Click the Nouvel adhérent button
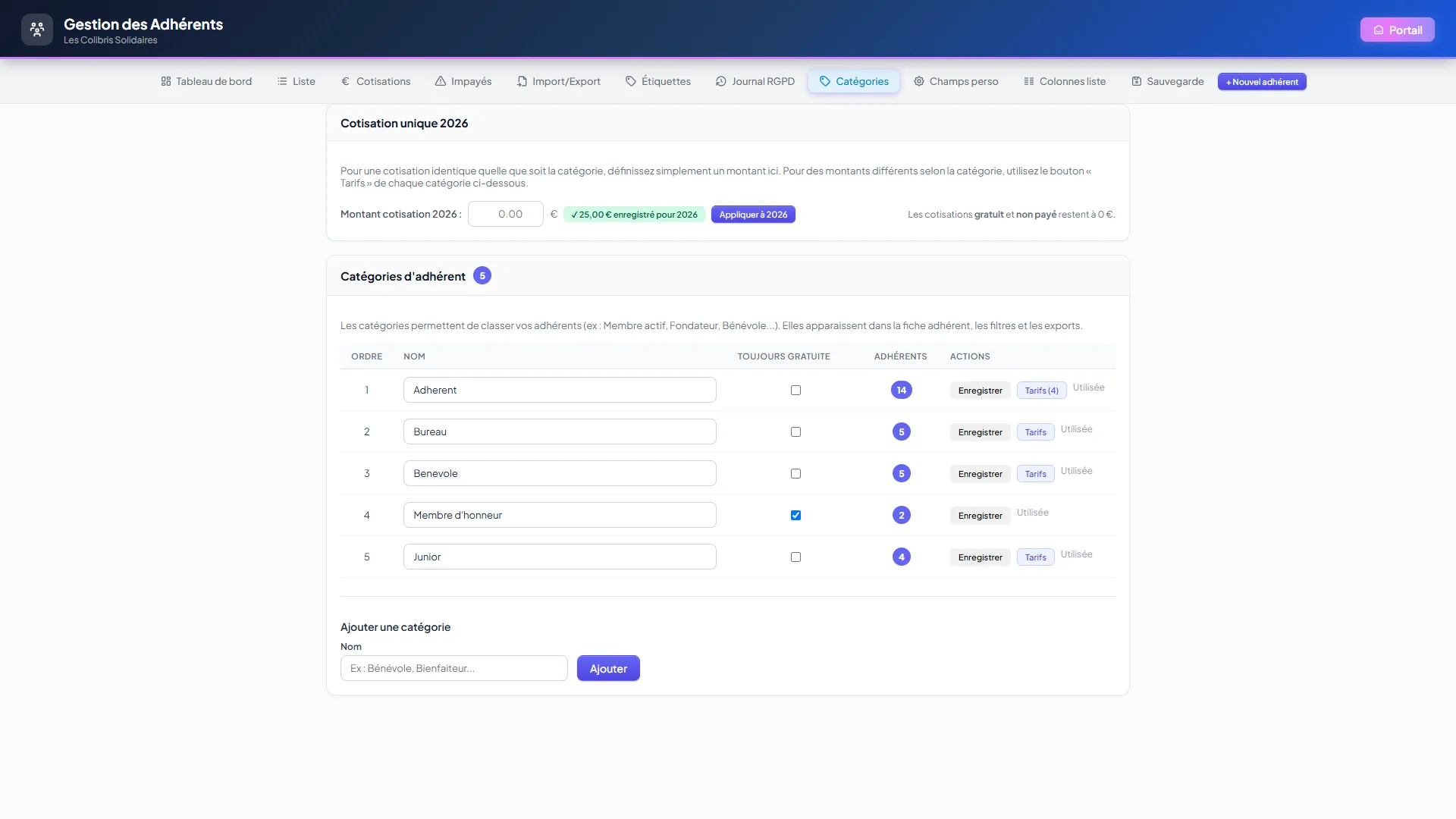1456x819 pixels. pyautogui.click(x=1262, y=82)
